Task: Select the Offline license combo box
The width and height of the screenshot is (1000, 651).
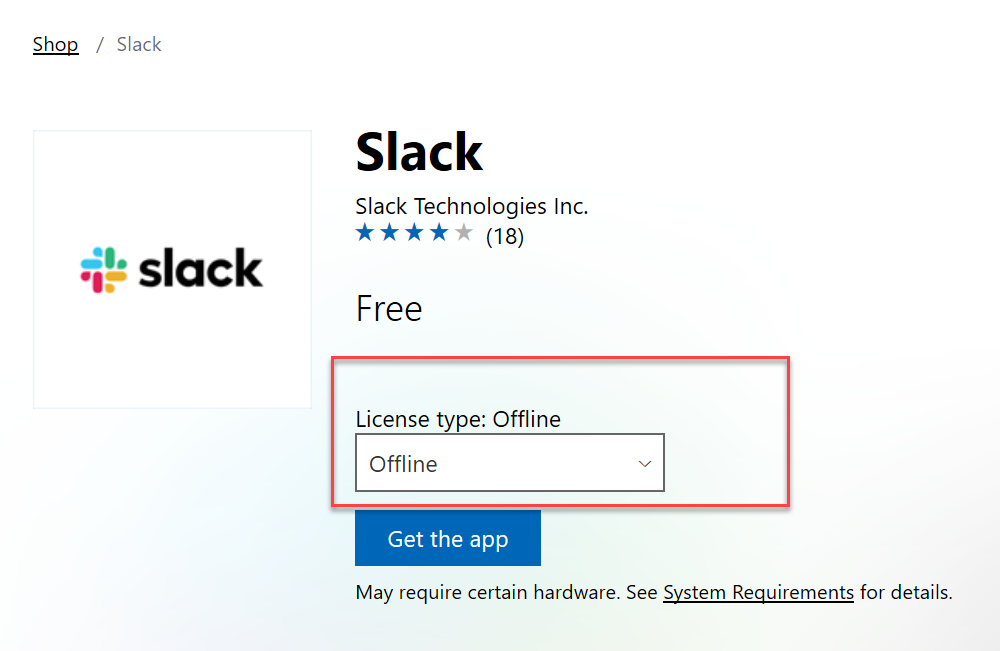Action: click(x=510, y=463)
